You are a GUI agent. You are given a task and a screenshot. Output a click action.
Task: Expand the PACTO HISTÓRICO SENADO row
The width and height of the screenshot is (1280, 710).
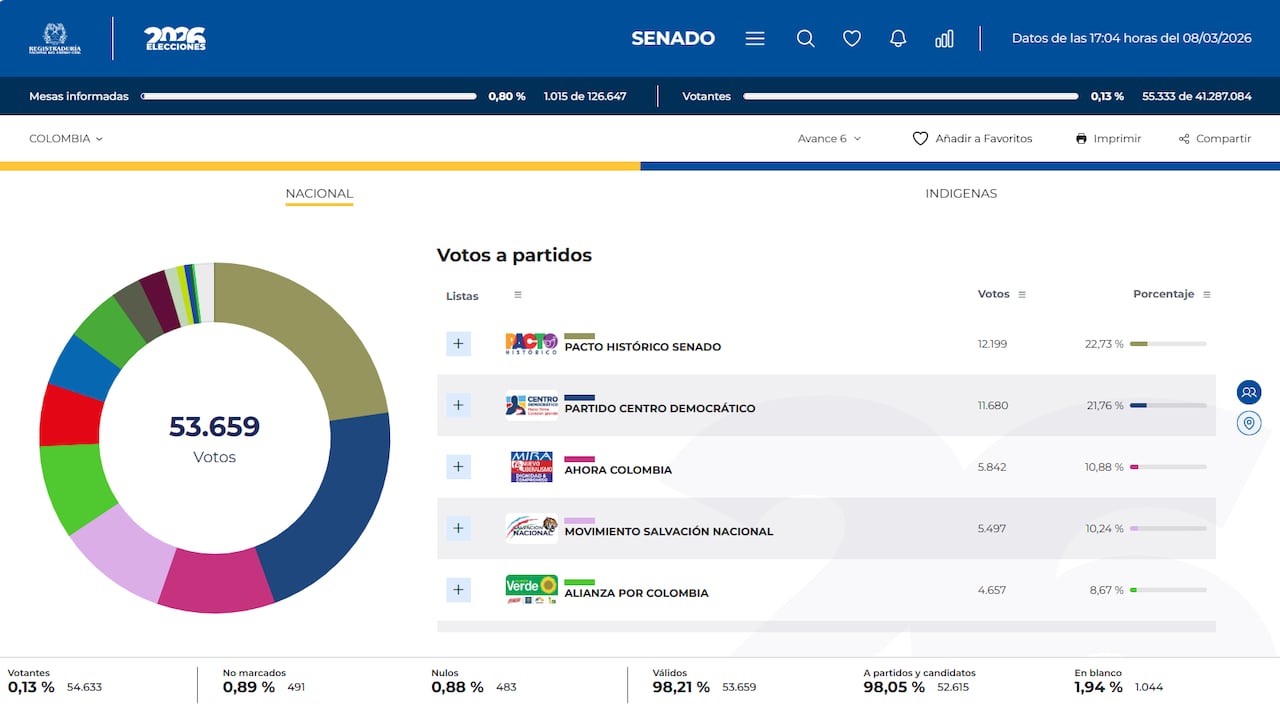[x=458, y=343]
